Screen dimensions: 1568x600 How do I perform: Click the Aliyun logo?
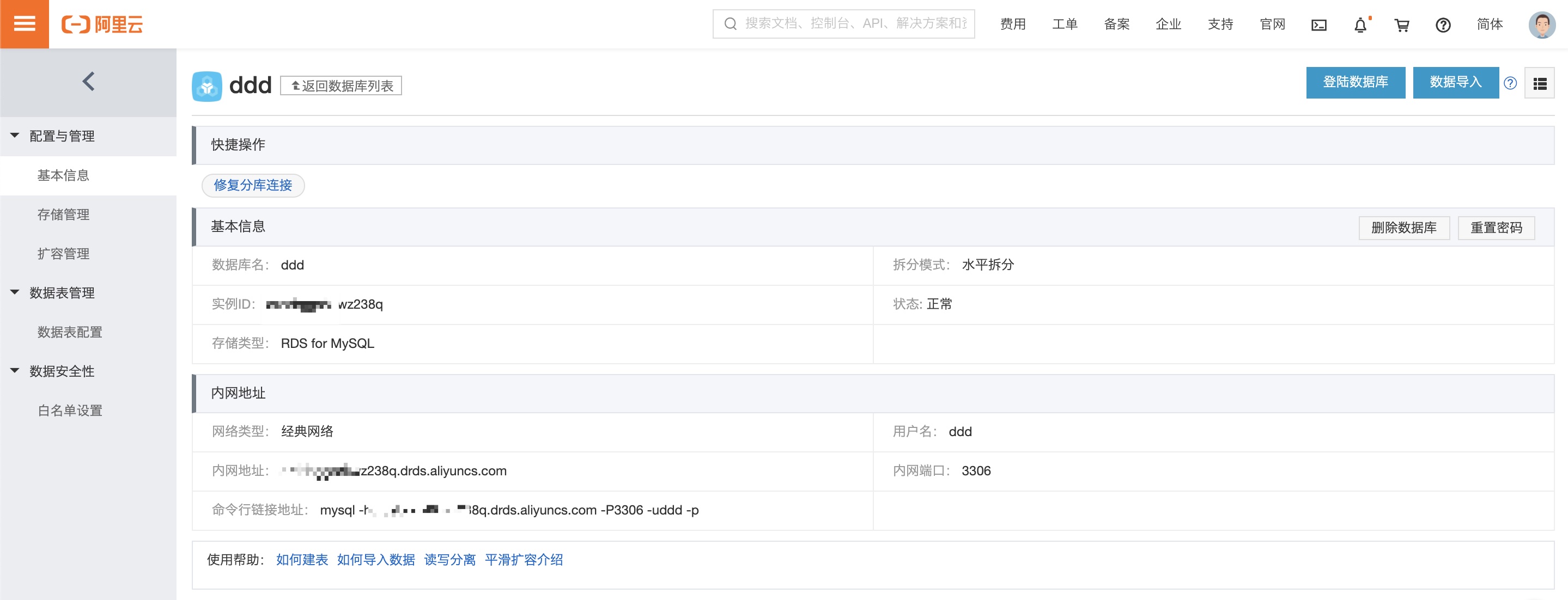click(102, 25)
